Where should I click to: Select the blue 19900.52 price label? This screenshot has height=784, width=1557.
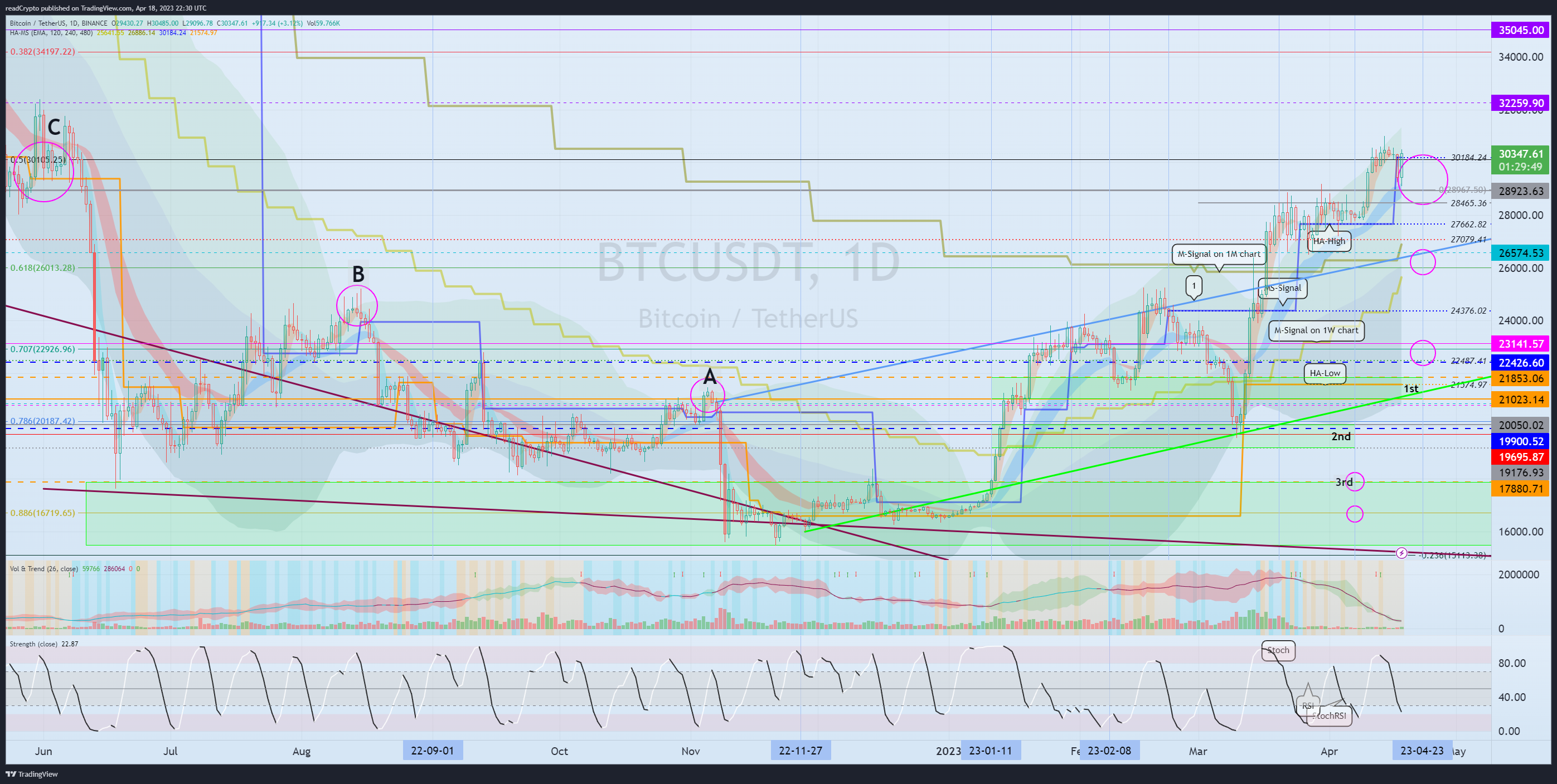click(1521, 441)
